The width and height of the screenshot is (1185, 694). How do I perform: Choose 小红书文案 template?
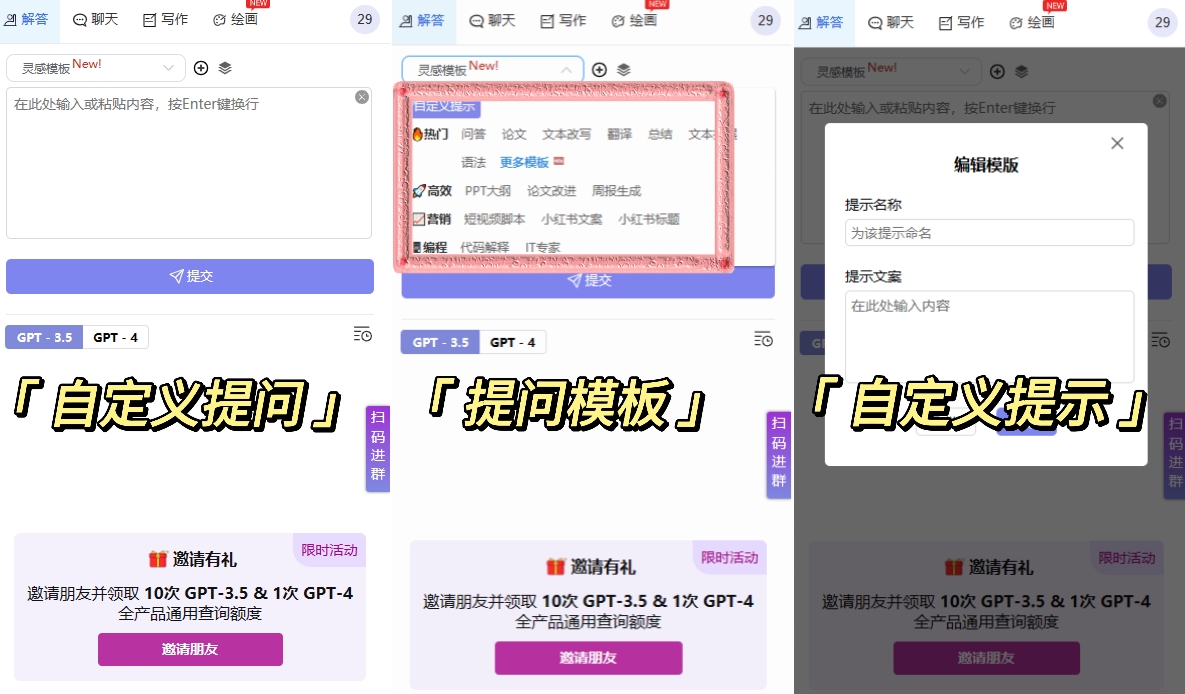pyautogui.click(x=571, y=219)
